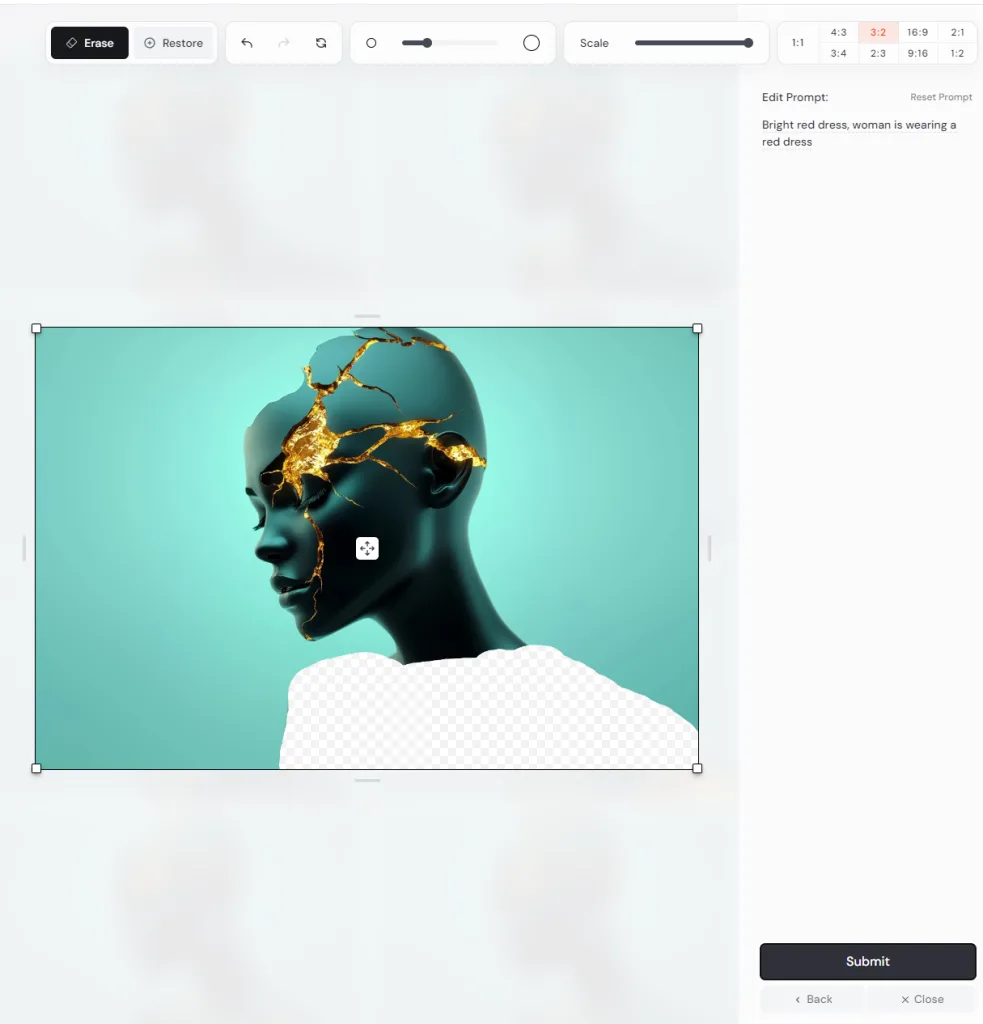Select the 1:1 aspect ratio
The height and width of the screenshot is (1024, 983).
click(798, 43)
